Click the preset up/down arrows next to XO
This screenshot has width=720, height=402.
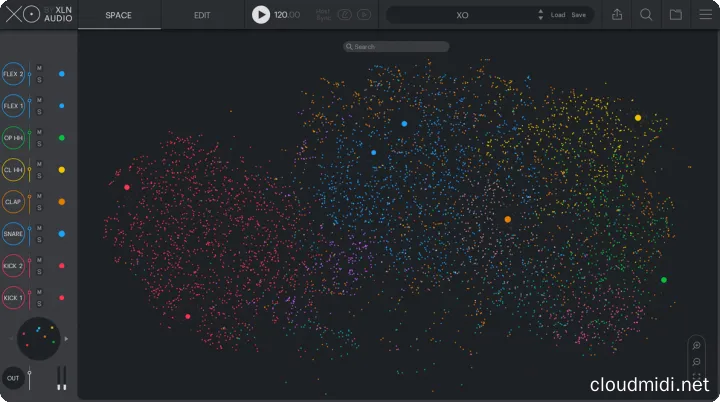541,15
